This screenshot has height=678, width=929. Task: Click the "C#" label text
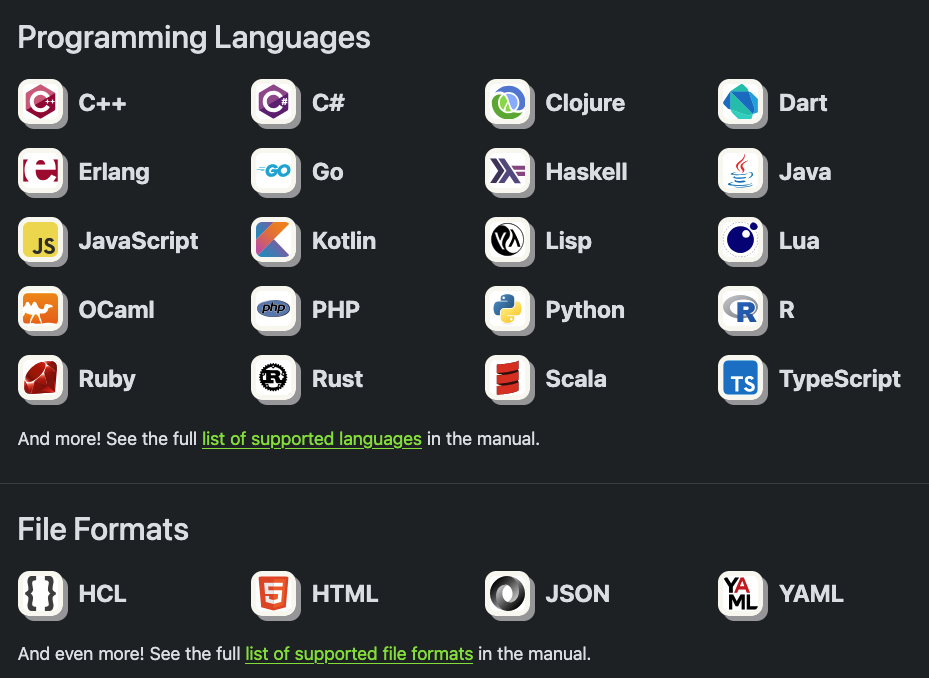328,103
